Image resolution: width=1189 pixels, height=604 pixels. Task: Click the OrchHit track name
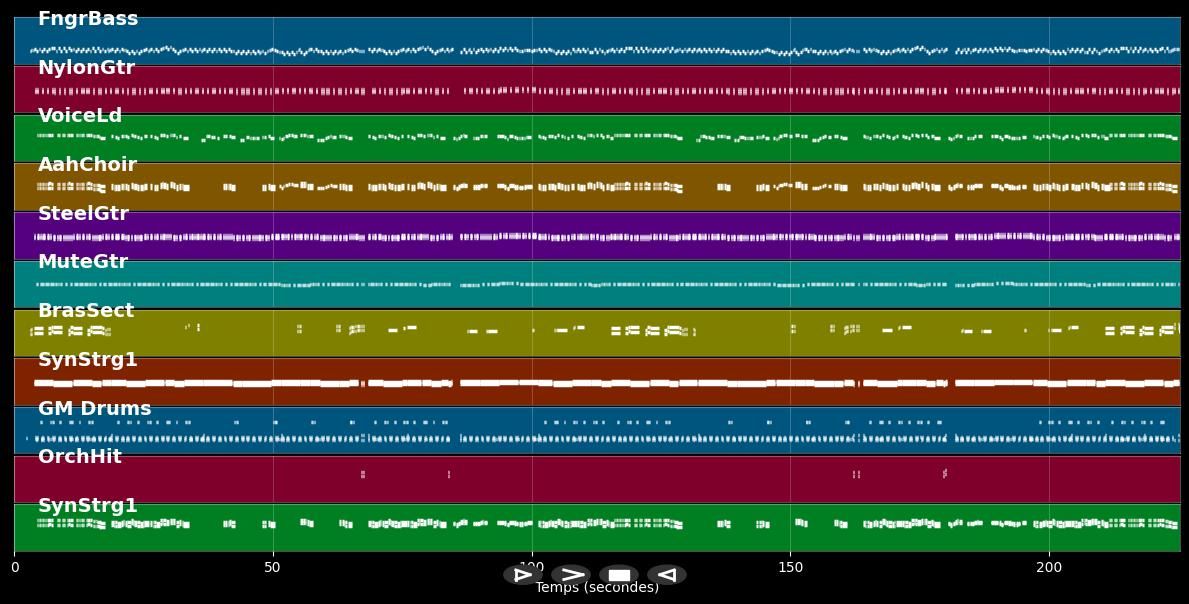click(x=80, y=457)
